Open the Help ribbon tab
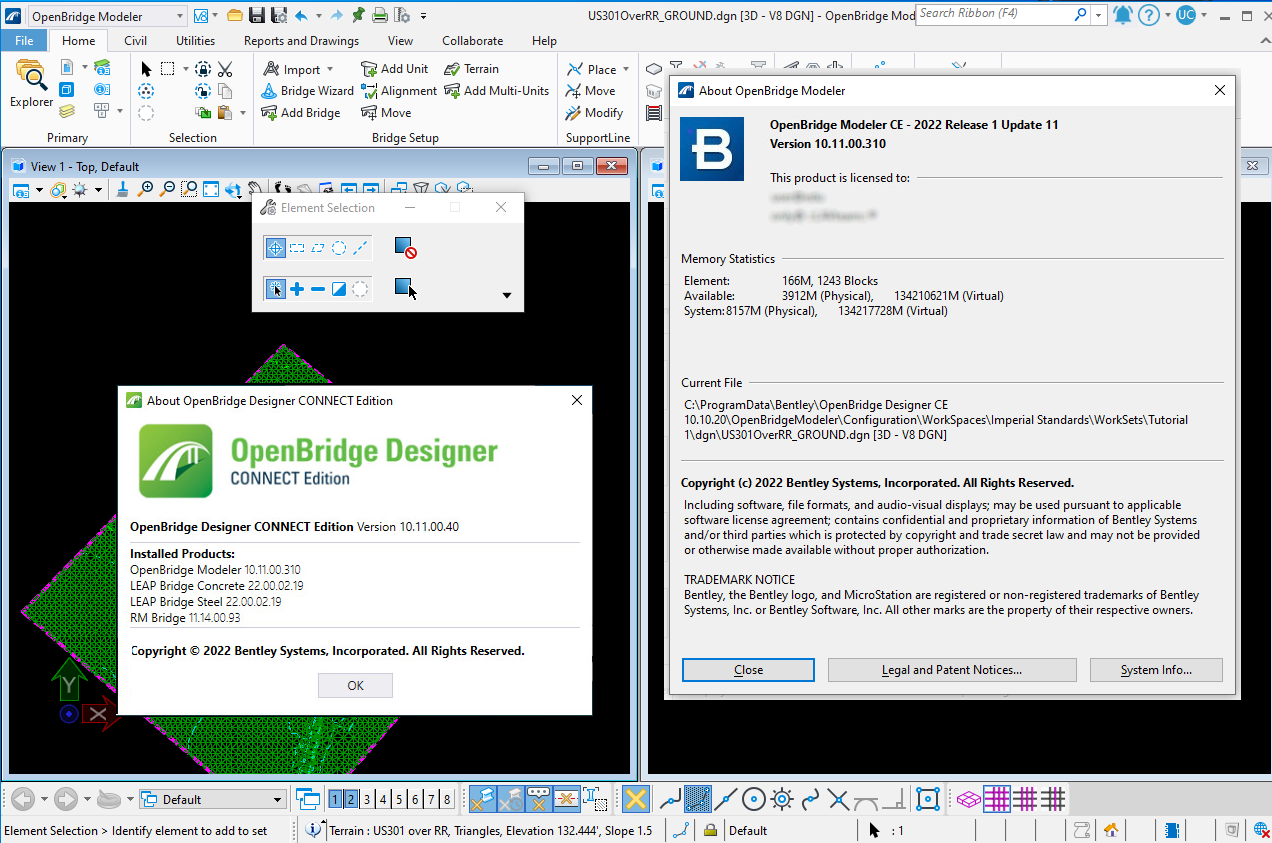Screen dimensions: 1272x843 (x=544, y=41)
